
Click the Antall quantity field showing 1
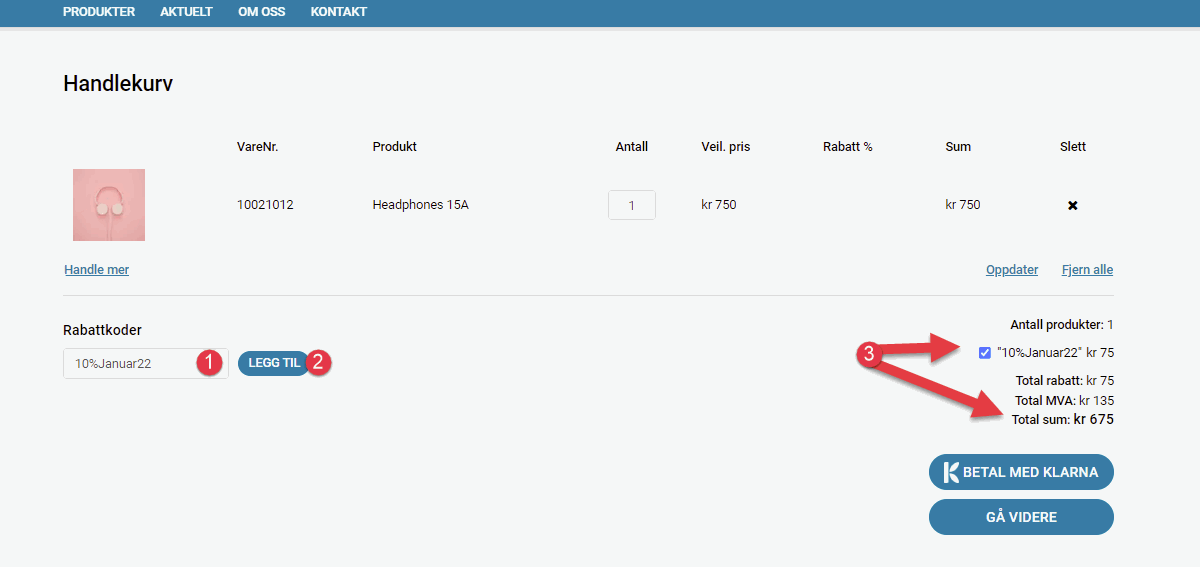click(x=632, y=205)
